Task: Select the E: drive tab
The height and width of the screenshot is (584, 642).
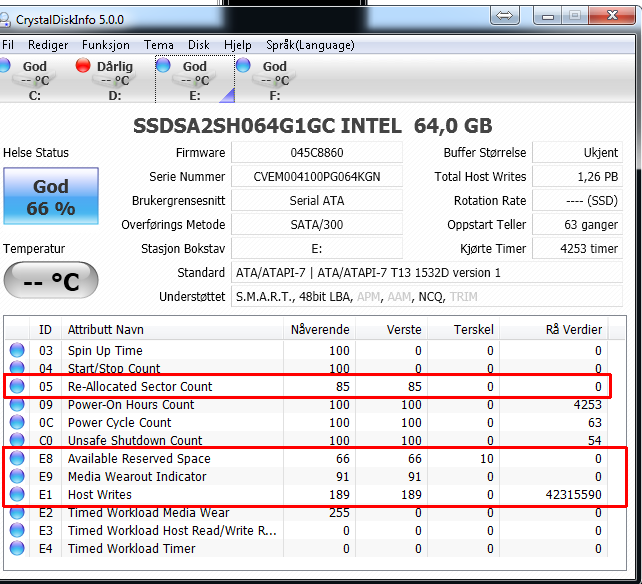Action: point(195,79)
